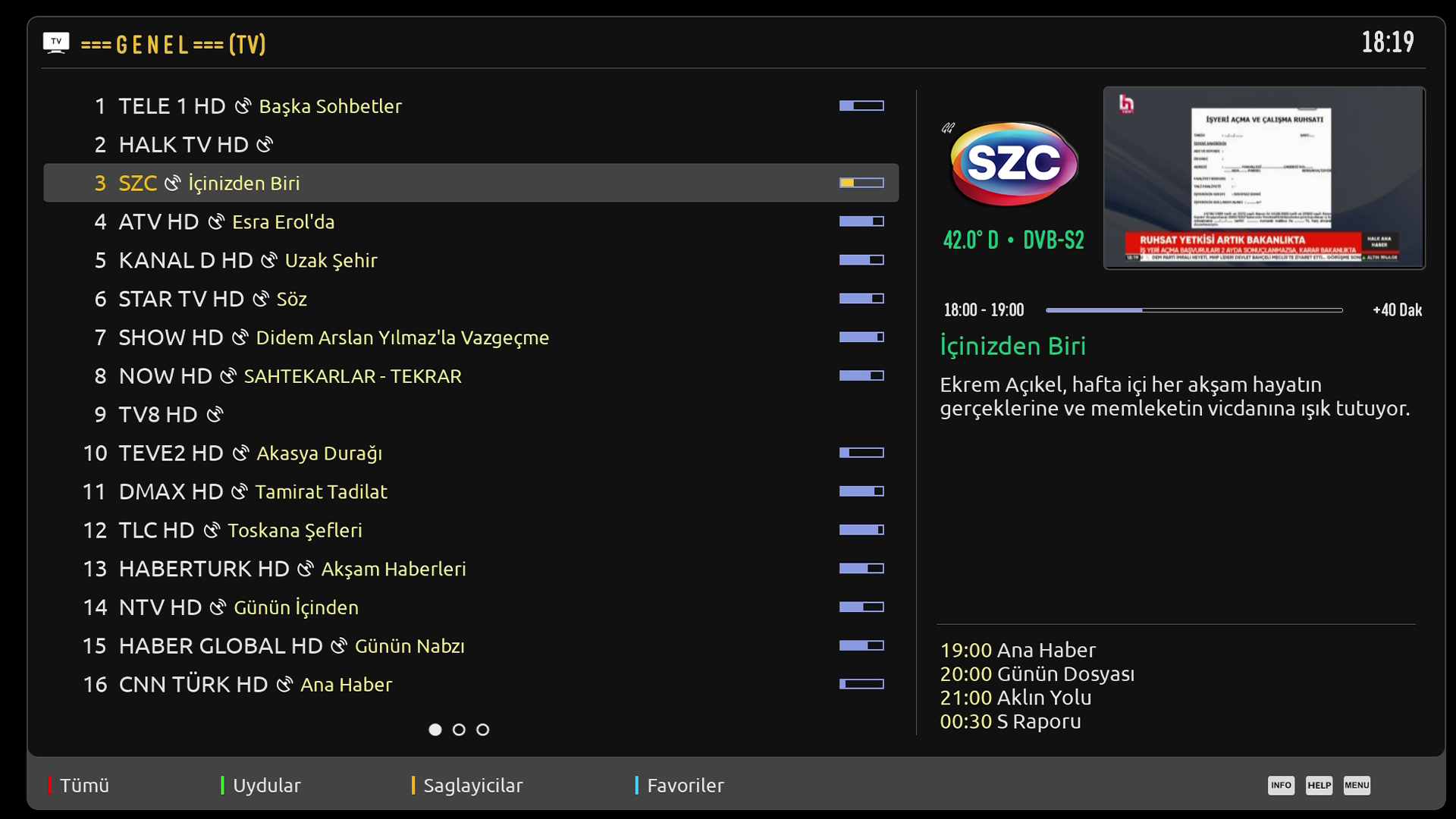Viewport: 1456px width, 819px height.
Task: Click the progress bar on the ATV HD row
Action: click(861, 221)
